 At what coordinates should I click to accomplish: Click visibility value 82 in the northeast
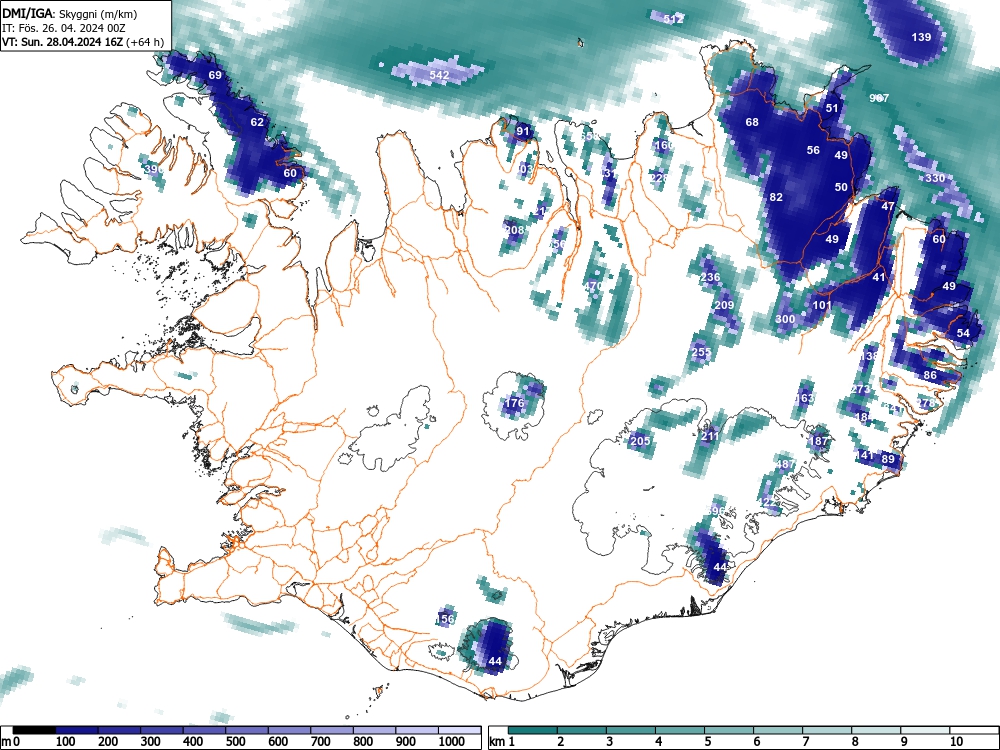coord(776,197)
